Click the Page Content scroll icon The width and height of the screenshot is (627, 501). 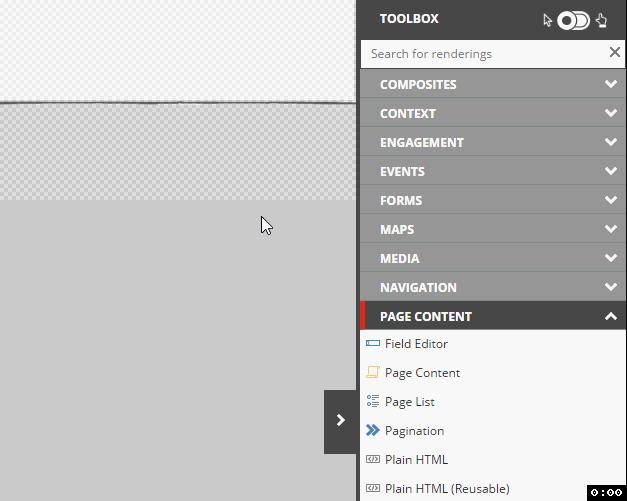tap(373, 372)
